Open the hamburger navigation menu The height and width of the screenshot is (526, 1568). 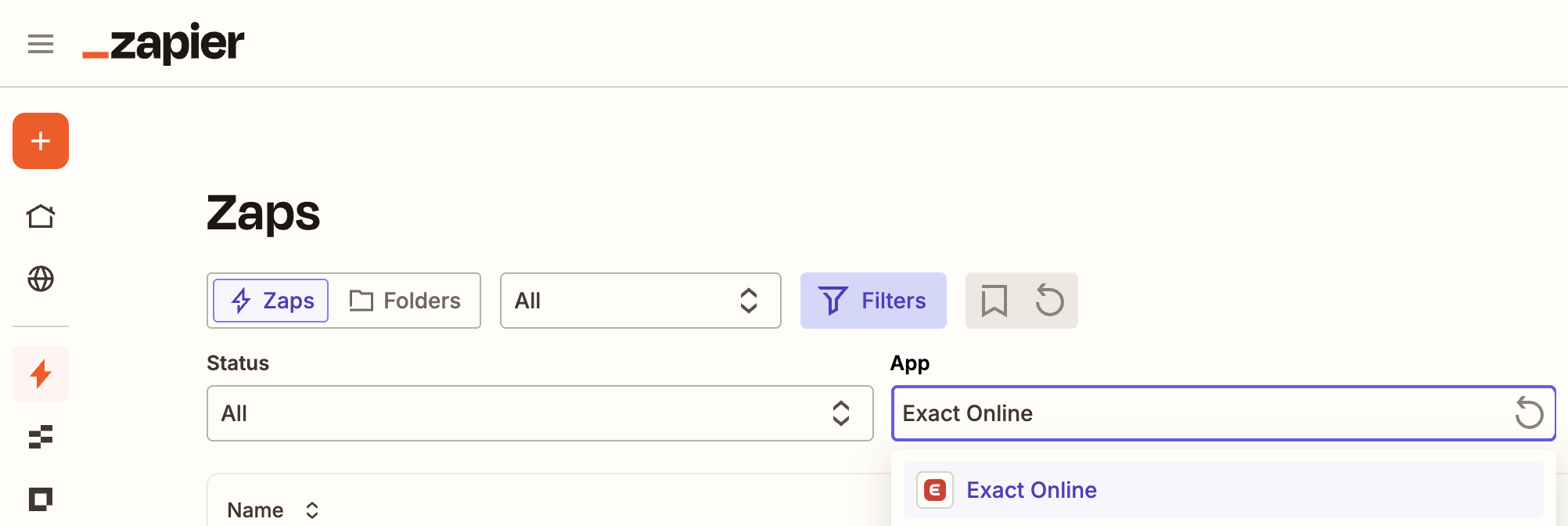coord(41,44)
